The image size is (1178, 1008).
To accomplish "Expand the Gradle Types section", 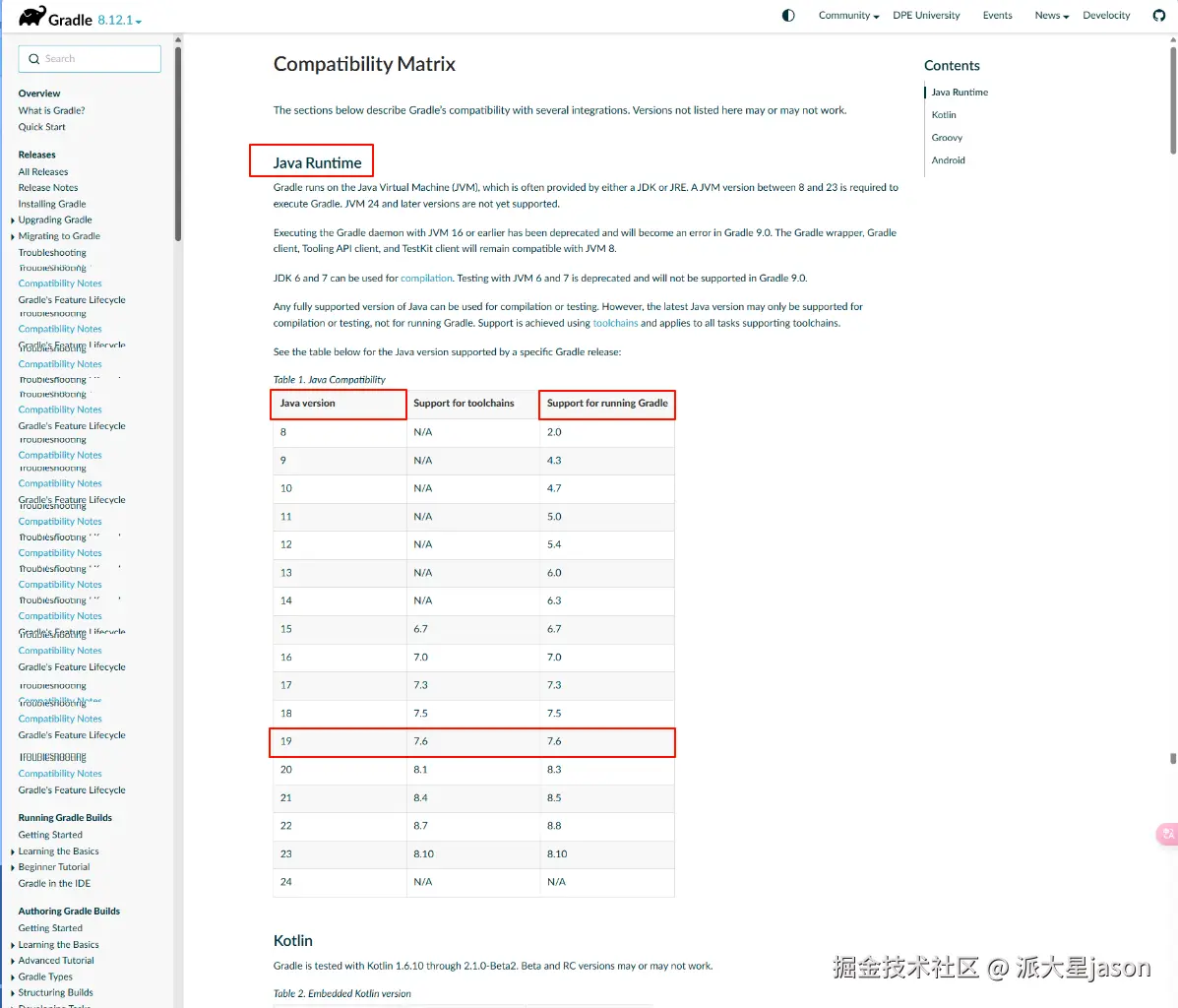I will [x=13, y=977].
